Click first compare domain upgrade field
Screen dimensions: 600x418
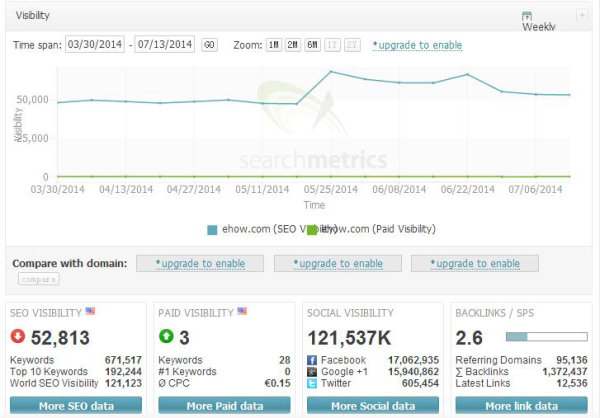coord(199,263)
